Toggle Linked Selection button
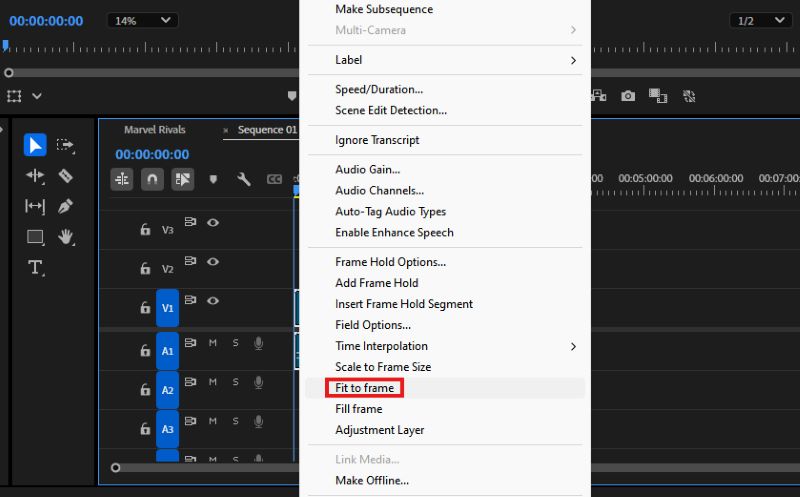Screen dimensions: 800x497 [x=183, y=179]
